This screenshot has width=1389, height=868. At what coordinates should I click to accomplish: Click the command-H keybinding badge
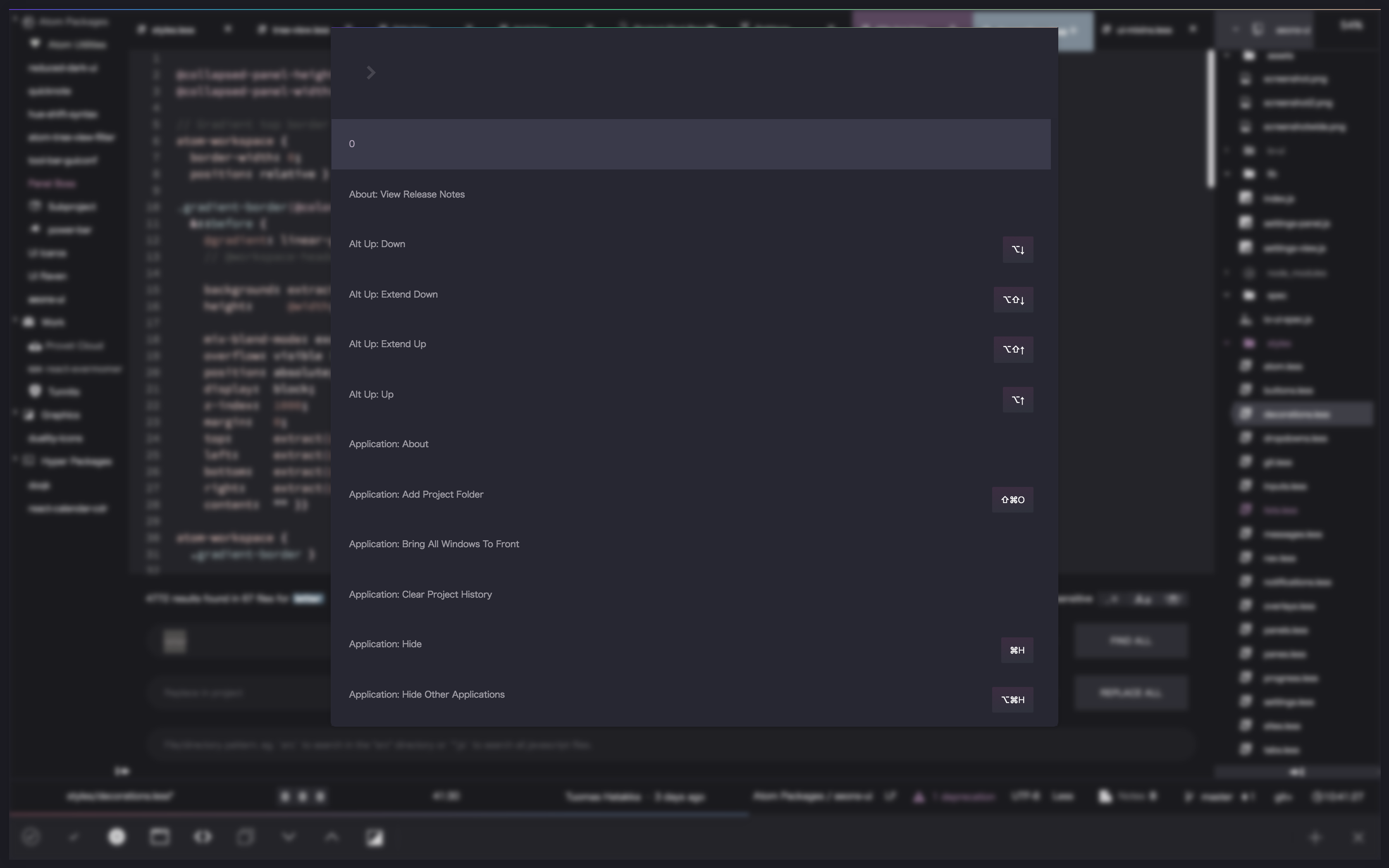(x=1017, y=651)
